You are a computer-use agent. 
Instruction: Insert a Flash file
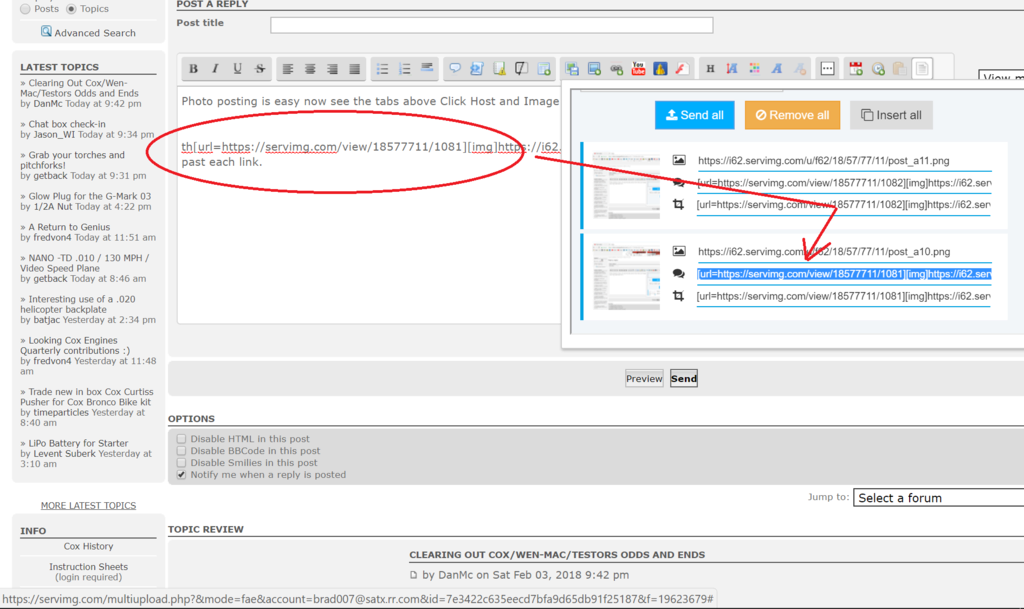[682, 69]
